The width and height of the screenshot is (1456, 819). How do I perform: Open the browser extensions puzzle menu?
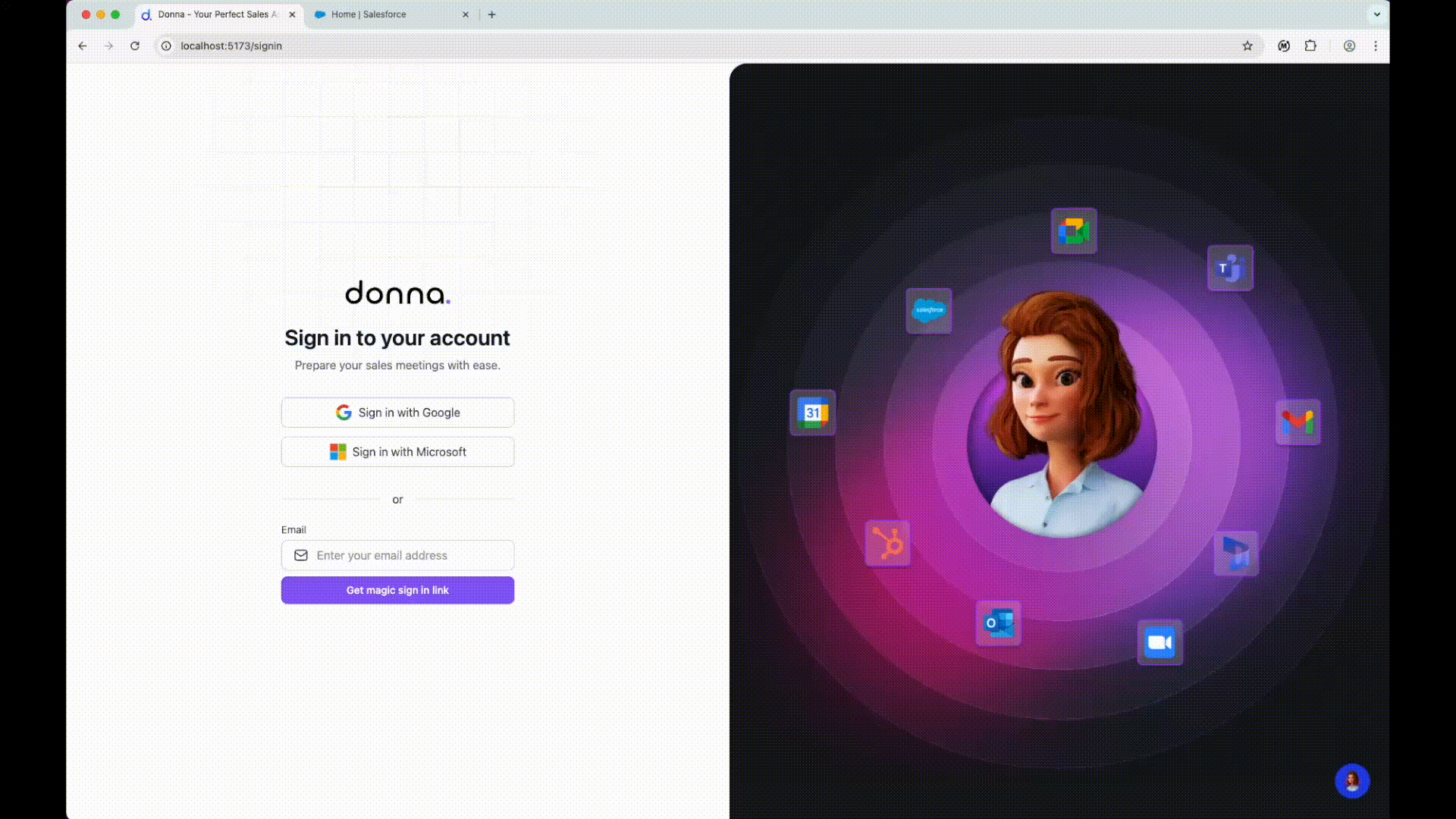click(1310, 45)
